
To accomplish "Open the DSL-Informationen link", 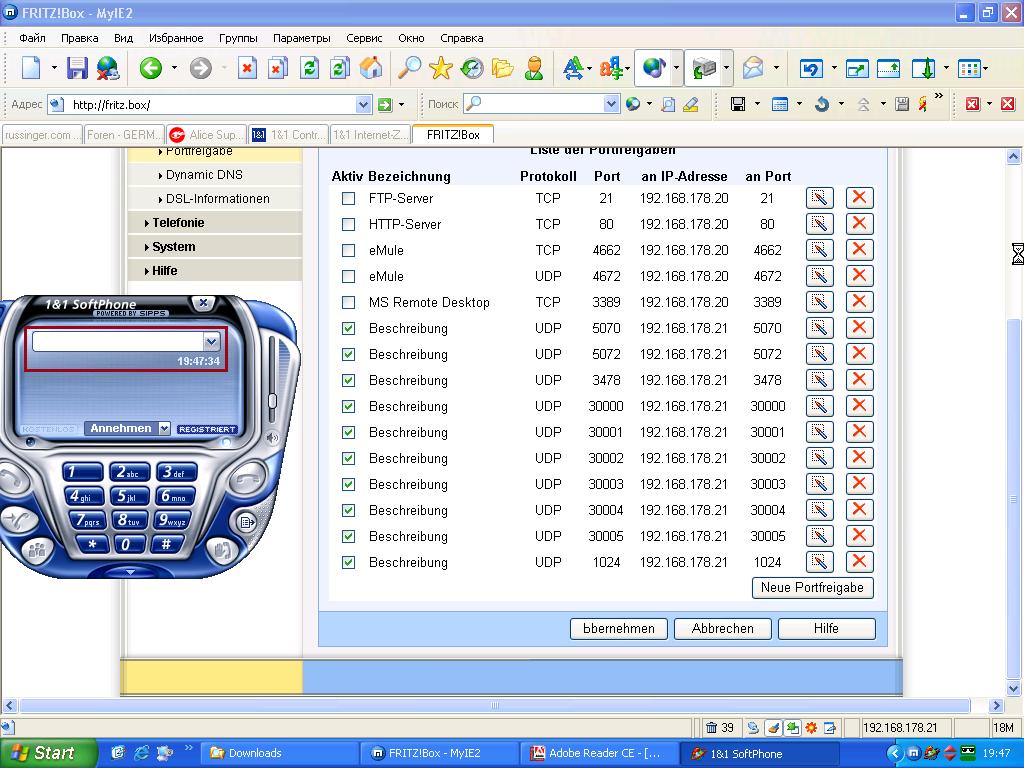I will (217, 199).
